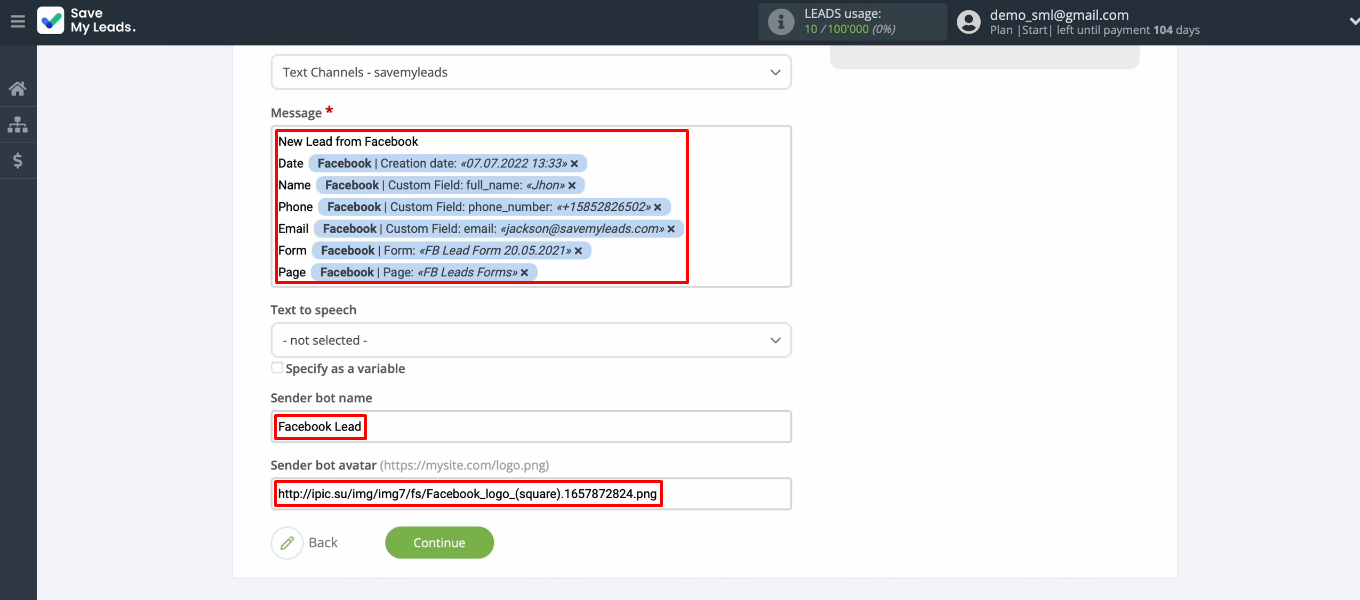The height and width of the screenshot is (600, 1360).
Task: Remove the full_name tag
Action: pyautogui.click(x=571, y=185)
